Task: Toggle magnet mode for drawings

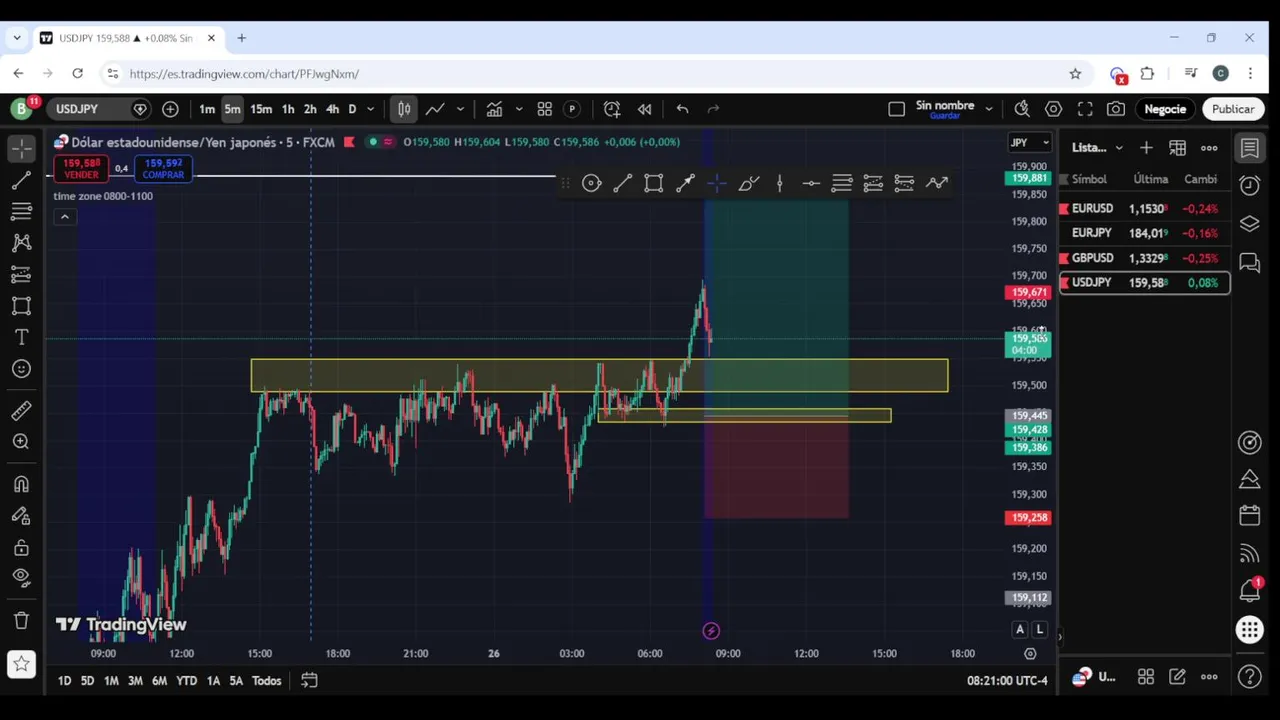Action: 21,484
